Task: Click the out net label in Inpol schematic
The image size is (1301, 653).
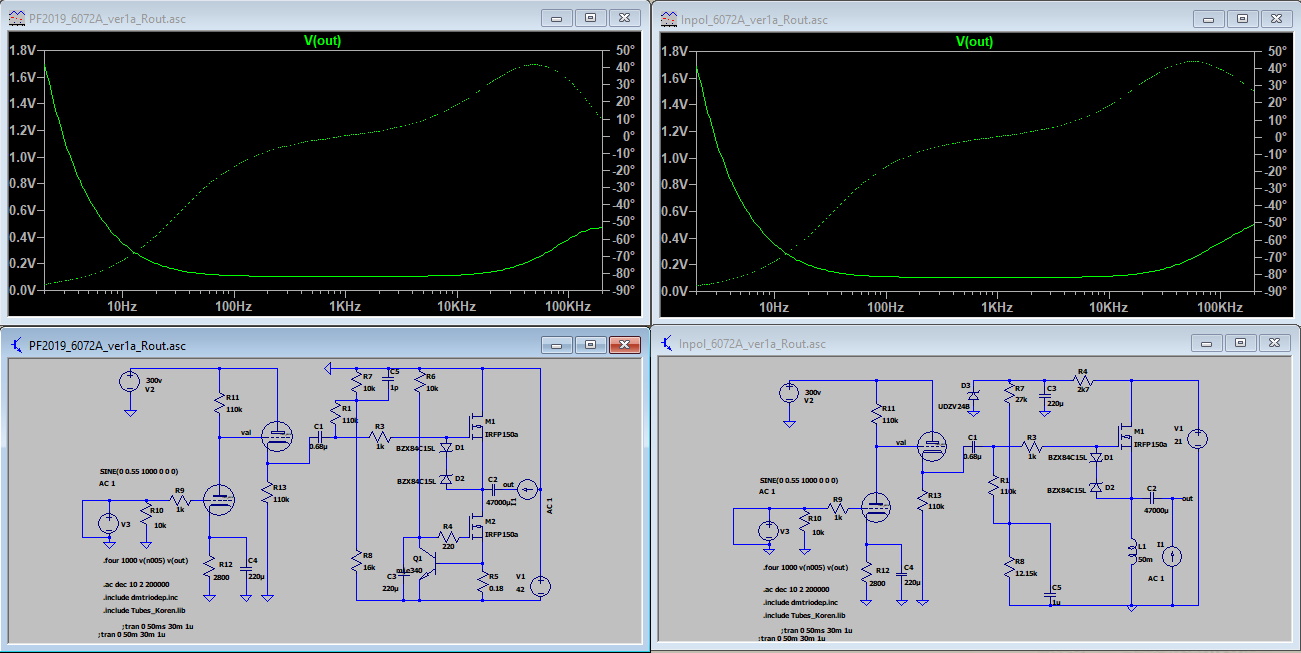Action: pos(1187,497)
